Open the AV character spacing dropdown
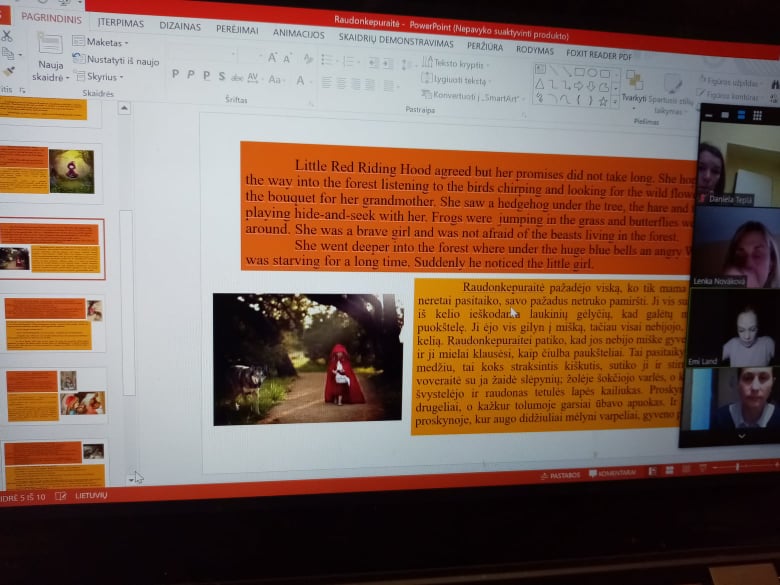 click(x=254, y=78)
